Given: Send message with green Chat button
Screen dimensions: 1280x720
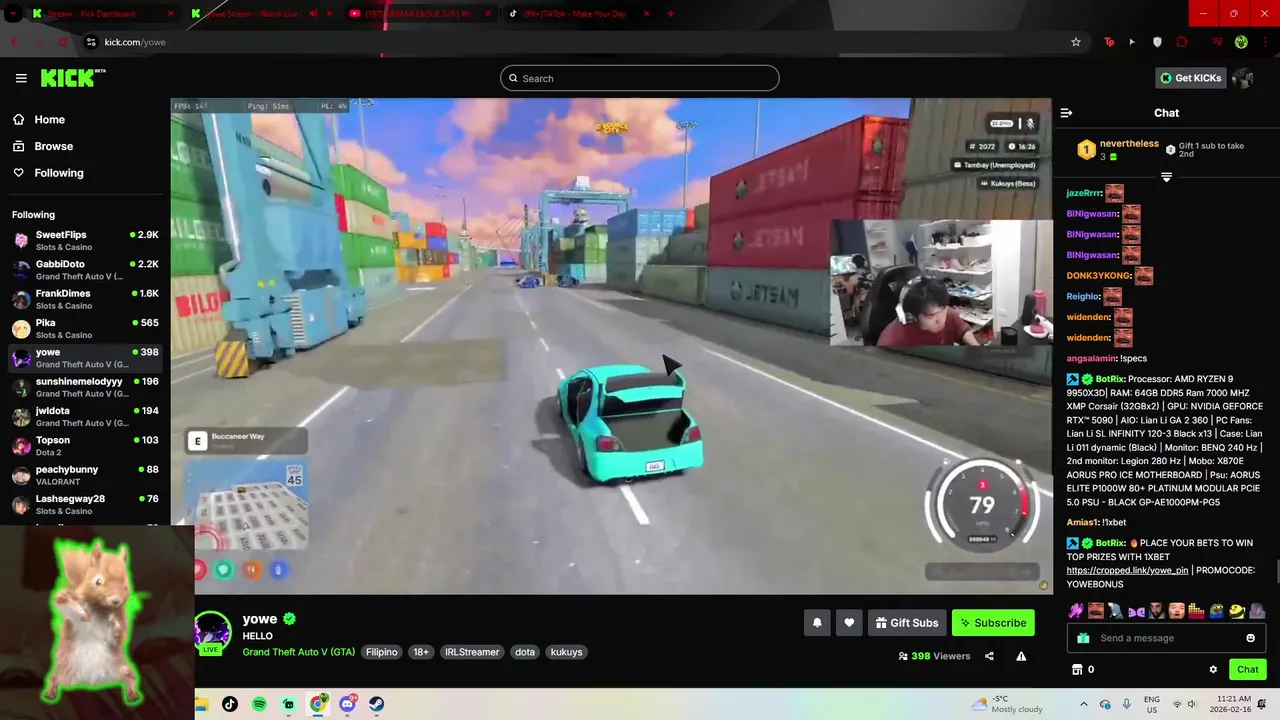Looking at the screenshot, I should [1247, 669].
